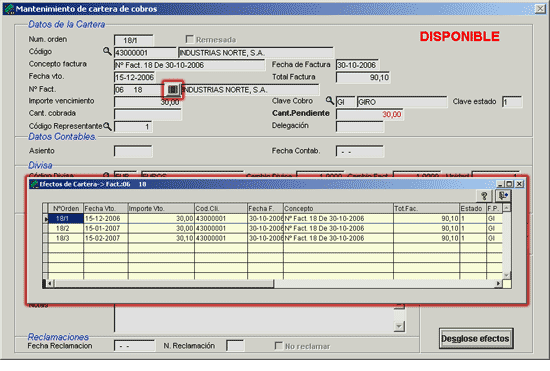The width and height of the screenshot is (550, 371).
Task: Click the barcode icon next to Nº Fact.
Action: tap(172, 90)
